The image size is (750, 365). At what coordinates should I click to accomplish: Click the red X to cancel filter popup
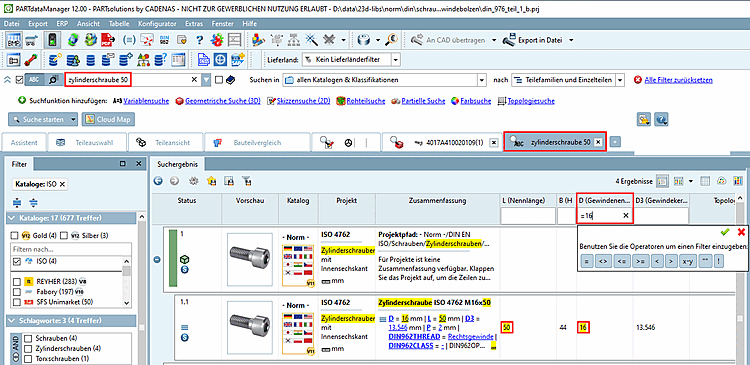coord(741,232)
